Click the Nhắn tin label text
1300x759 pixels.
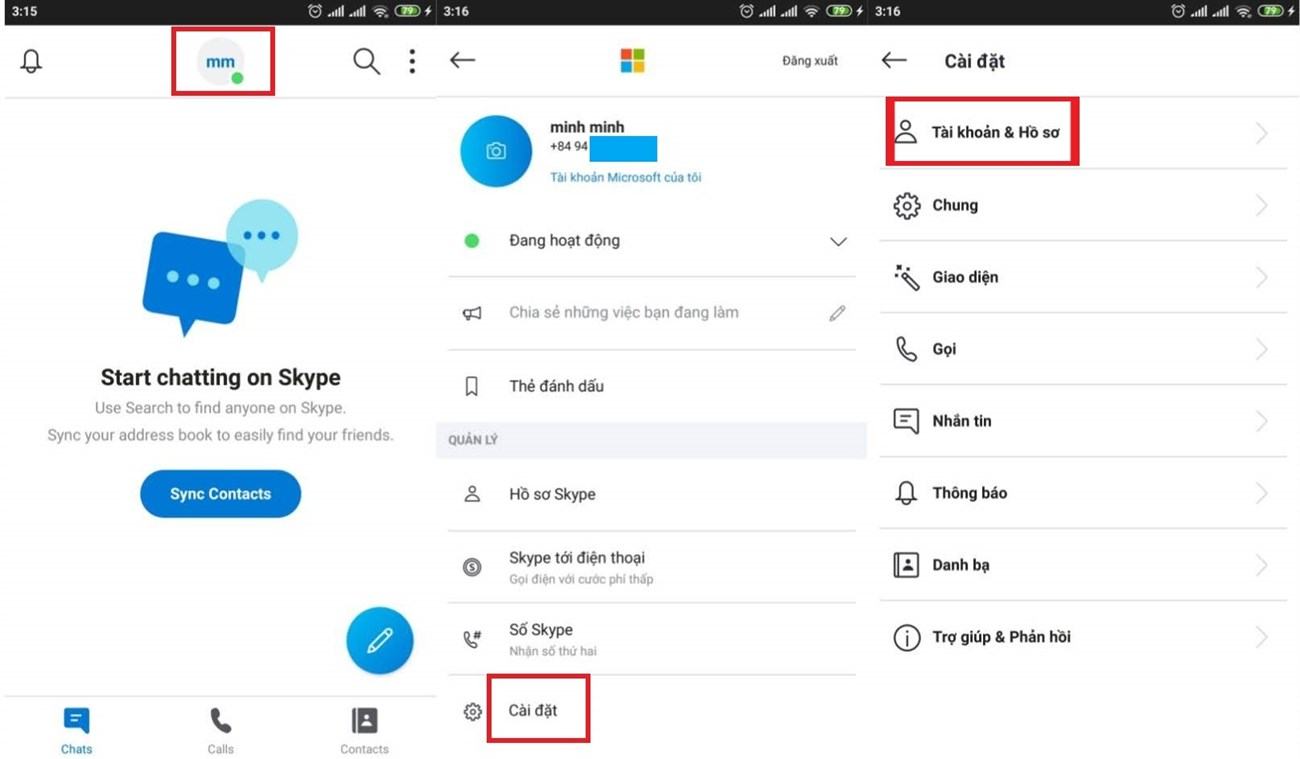coord(962,421)
